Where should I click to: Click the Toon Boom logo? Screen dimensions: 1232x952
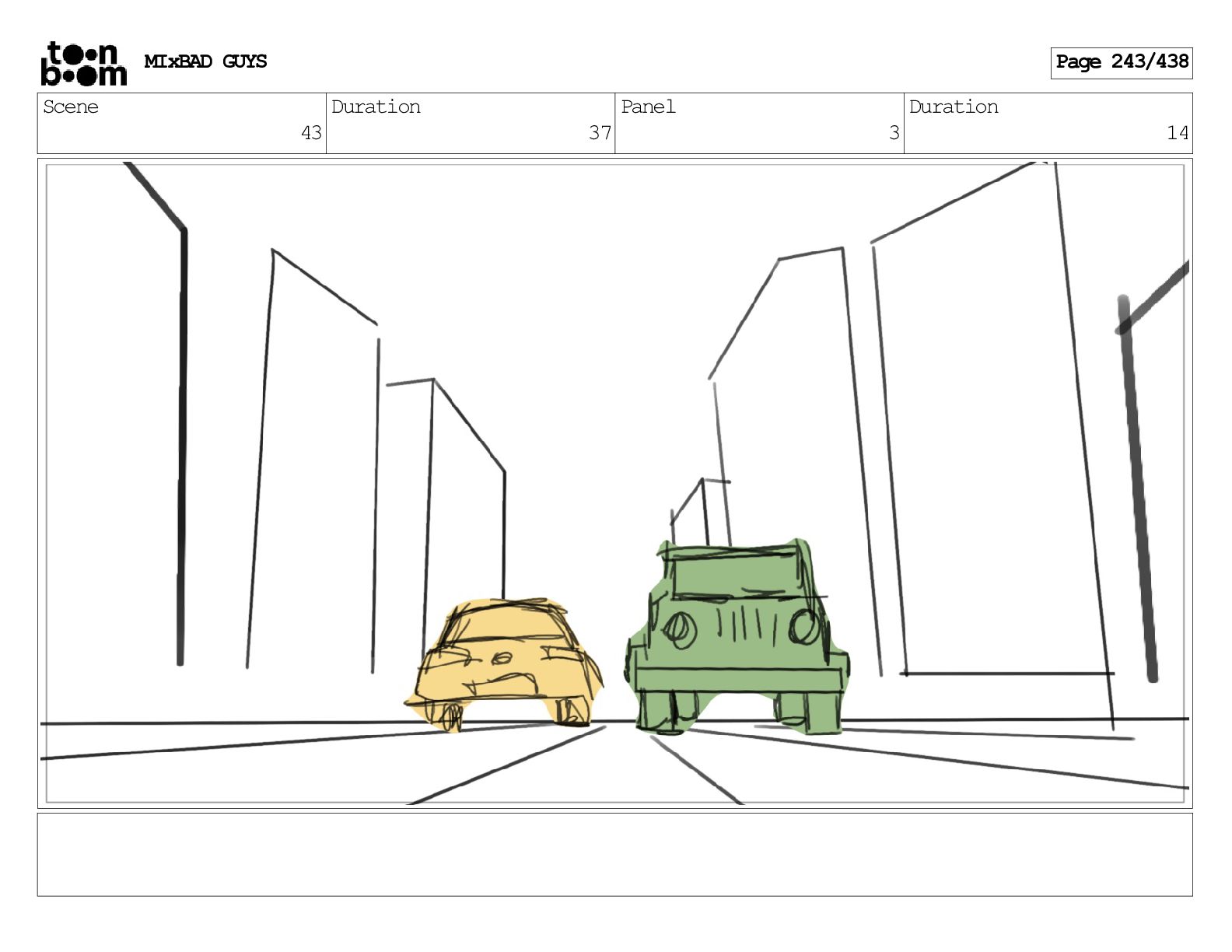[83, 63]
